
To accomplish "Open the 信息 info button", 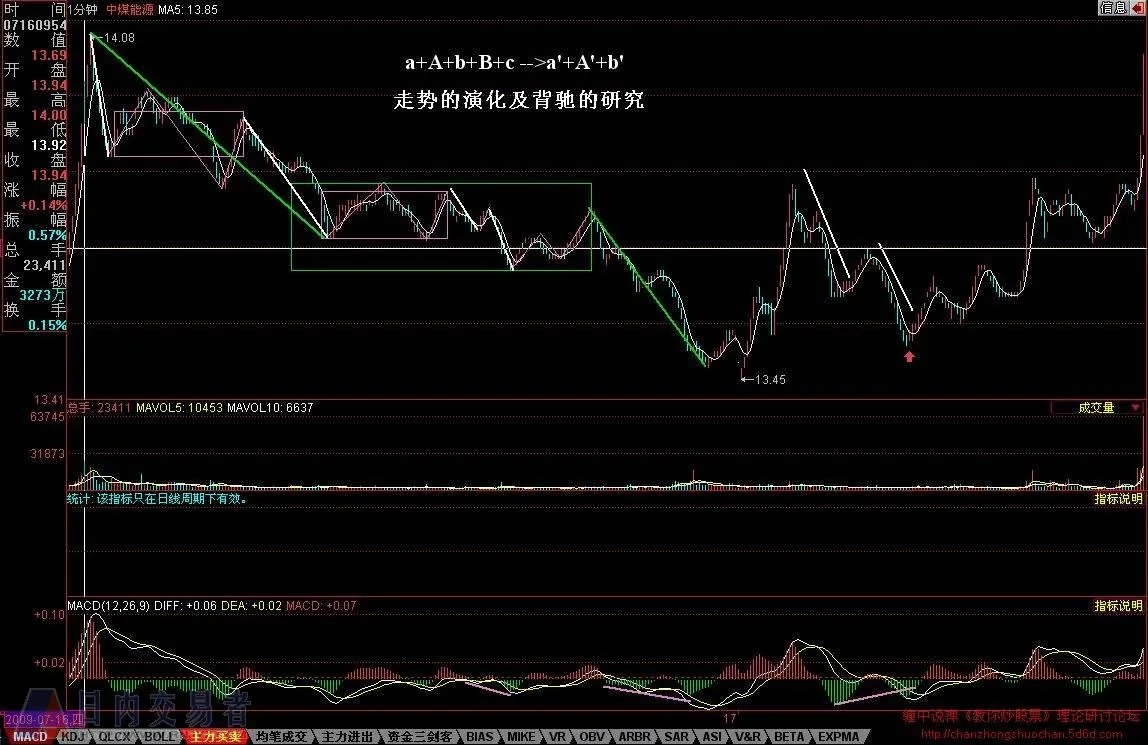I will 1114,8.
